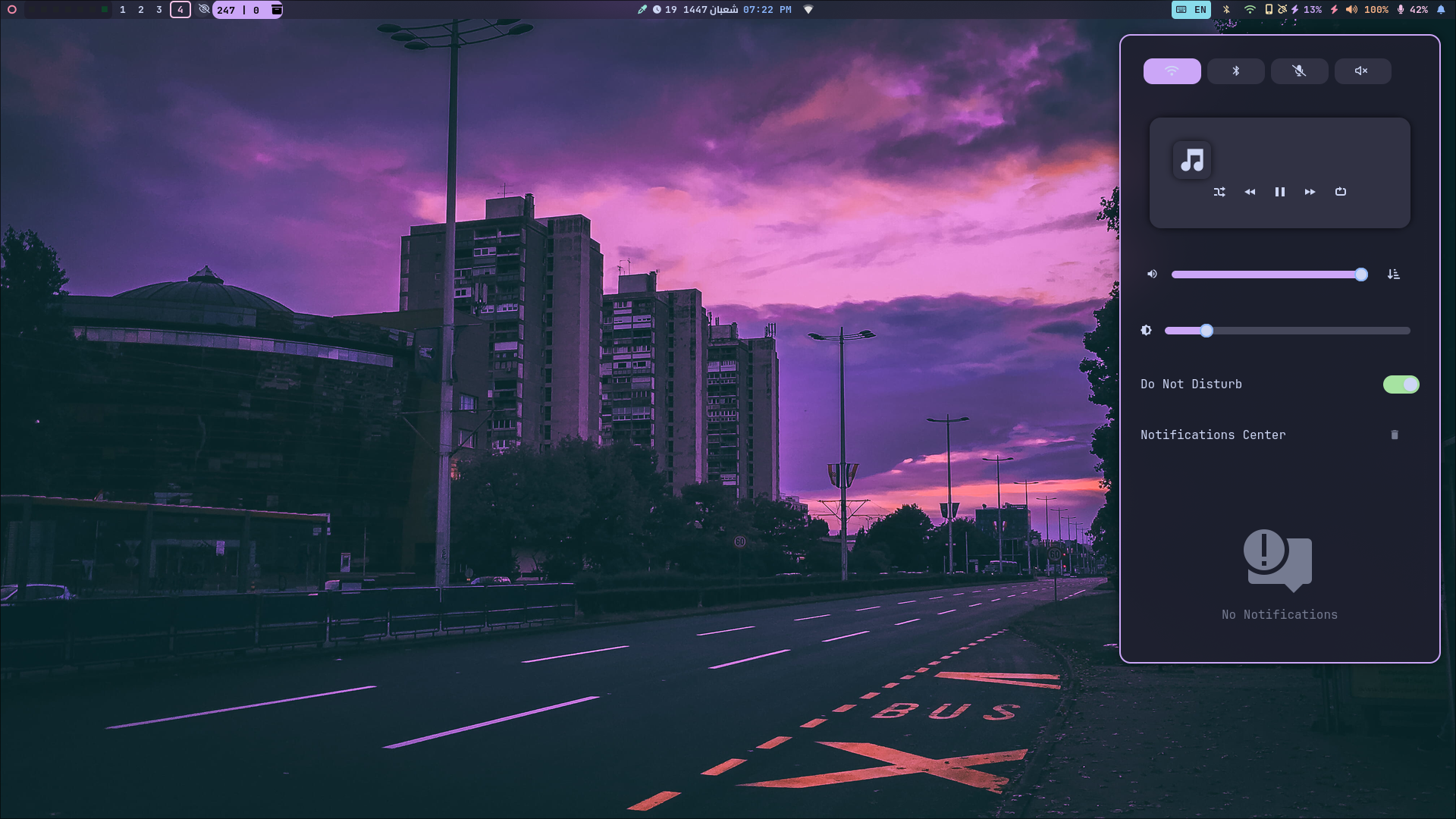
Task: Unmute the microphone quick toggle
Action: (1300, 71)
